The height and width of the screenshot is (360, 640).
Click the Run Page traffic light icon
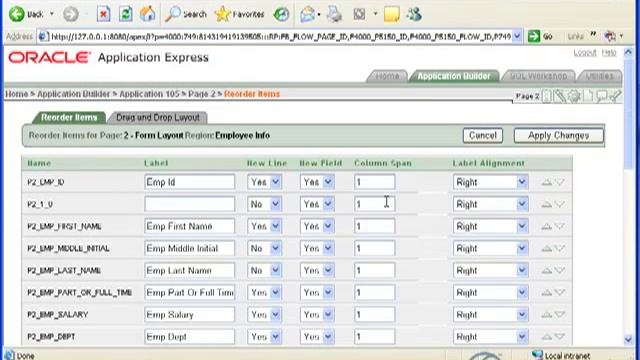[x=547, y=96]
